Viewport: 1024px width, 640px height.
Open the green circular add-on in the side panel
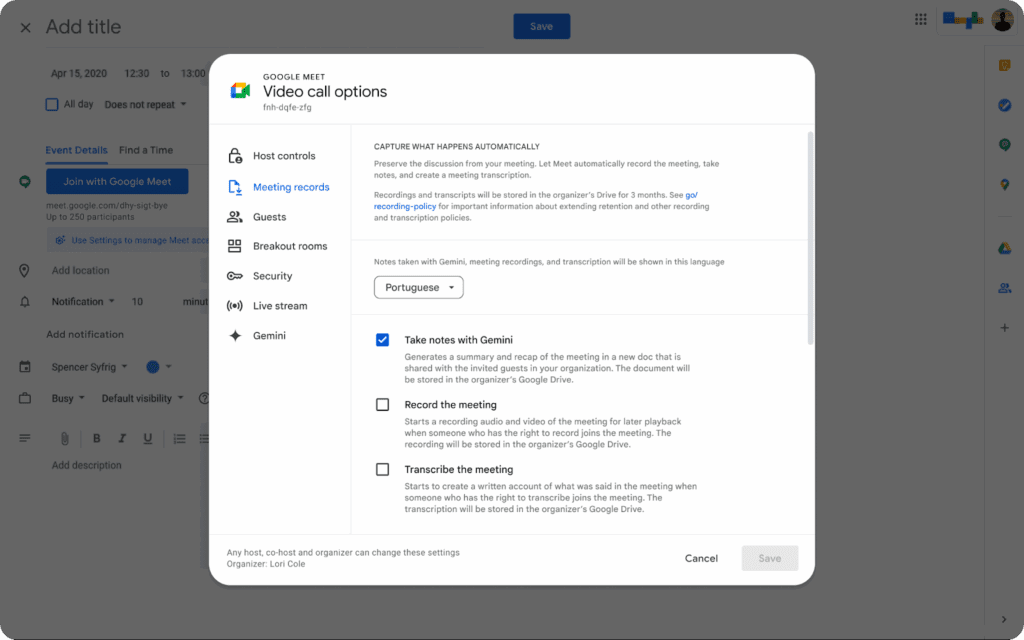[x=1004, y=144]
